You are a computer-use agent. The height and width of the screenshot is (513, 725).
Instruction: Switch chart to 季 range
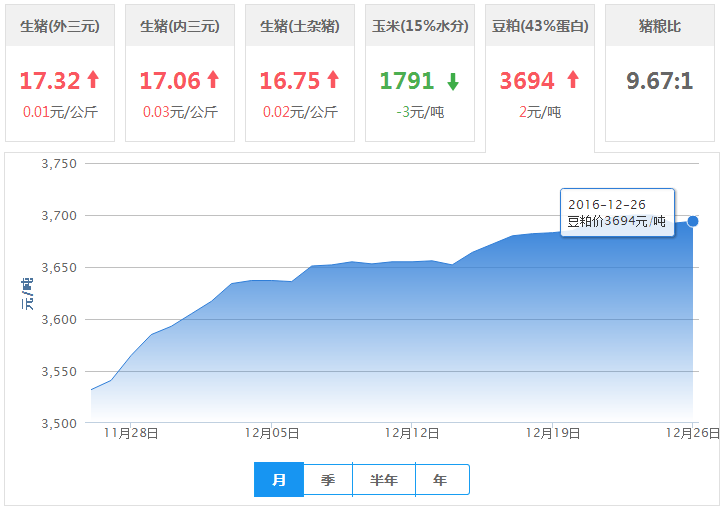tap(328, 479)
